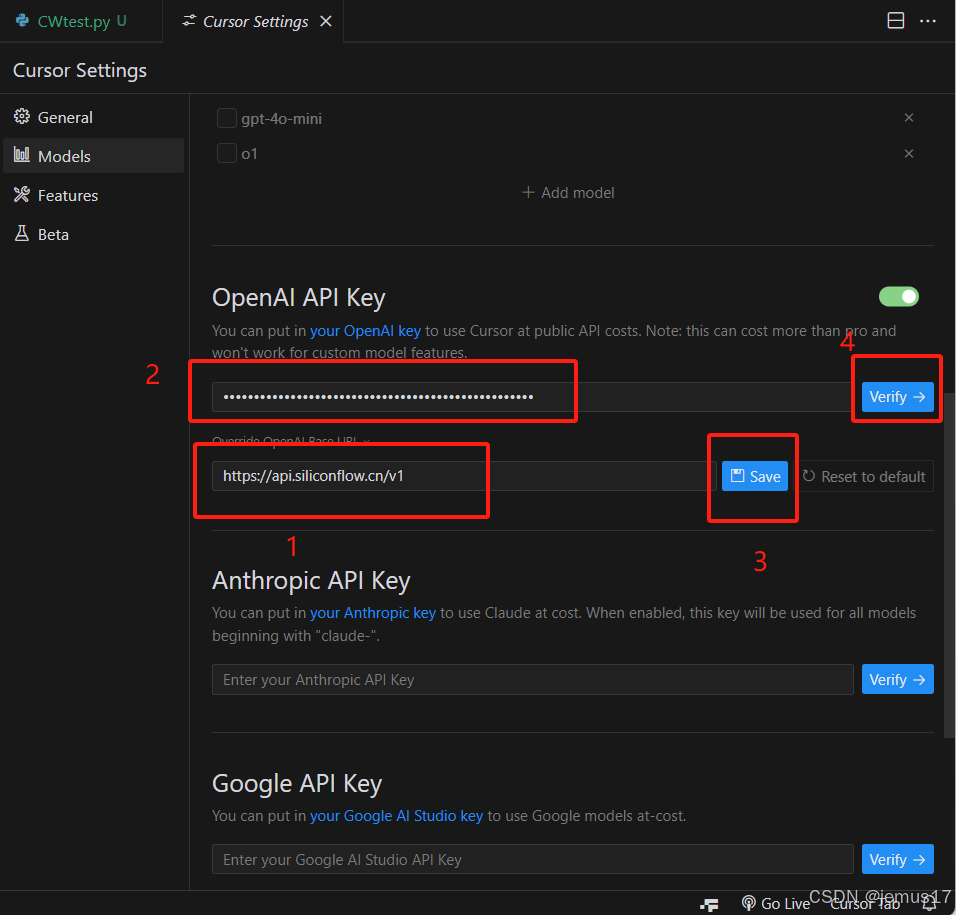Open 'your Google AI Studio key' link

coord(396,816)
